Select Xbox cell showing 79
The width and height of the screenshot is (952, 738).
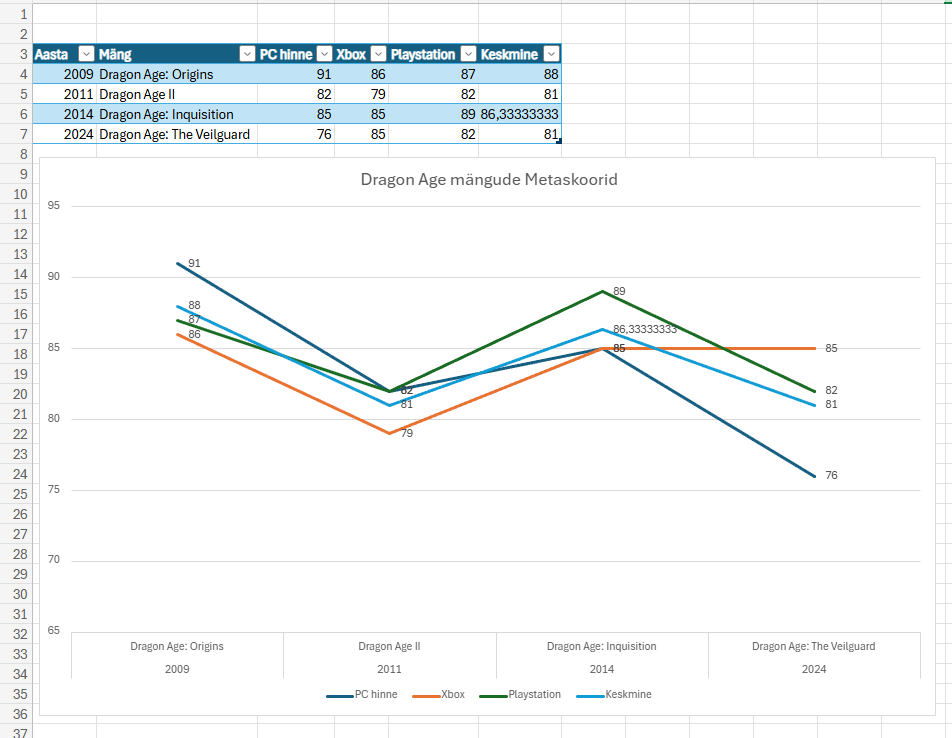coord(361,94)
